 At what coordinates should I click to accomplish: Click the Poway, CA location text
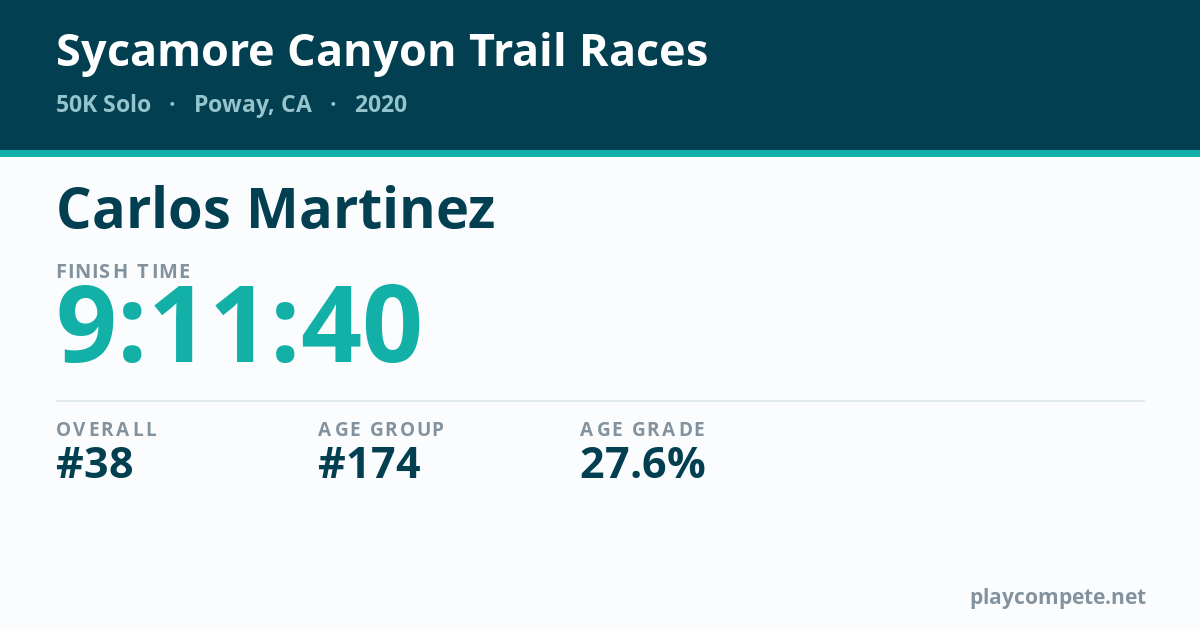[x=253, y=105]
